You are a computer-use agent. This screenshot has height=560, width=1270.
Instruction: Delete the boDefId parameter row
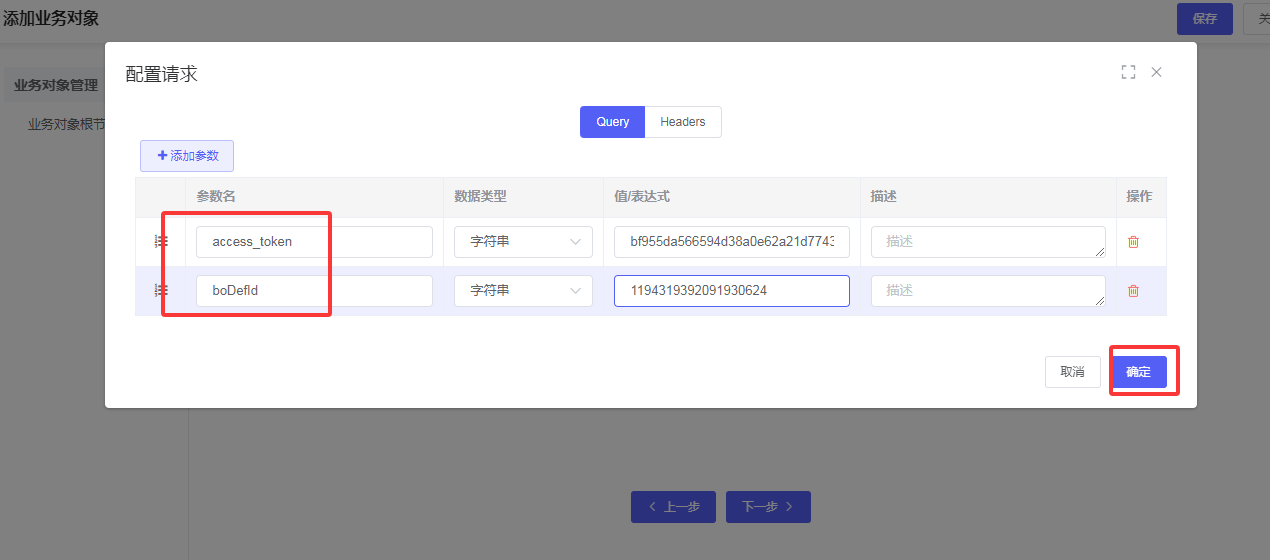pos(1133,291)
